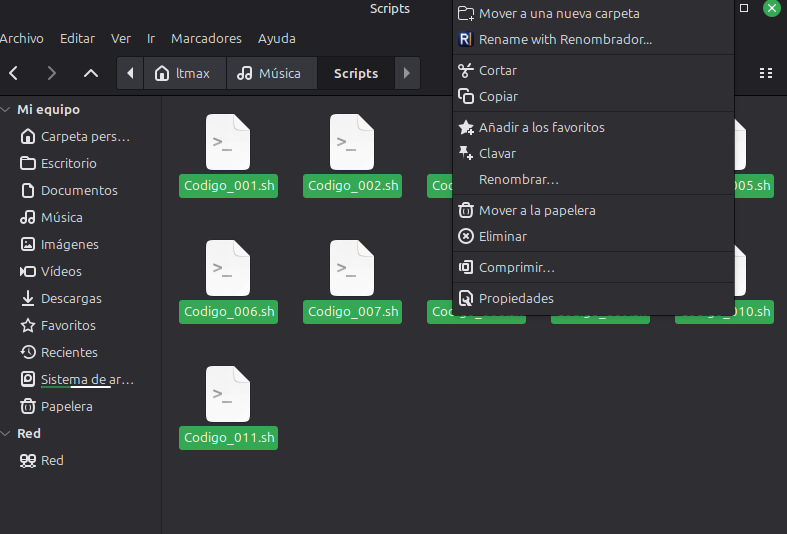This screenshot has height=534, width=787.
Task: Click the Codigo_001.sh file name label
Action: coord(228,186)
